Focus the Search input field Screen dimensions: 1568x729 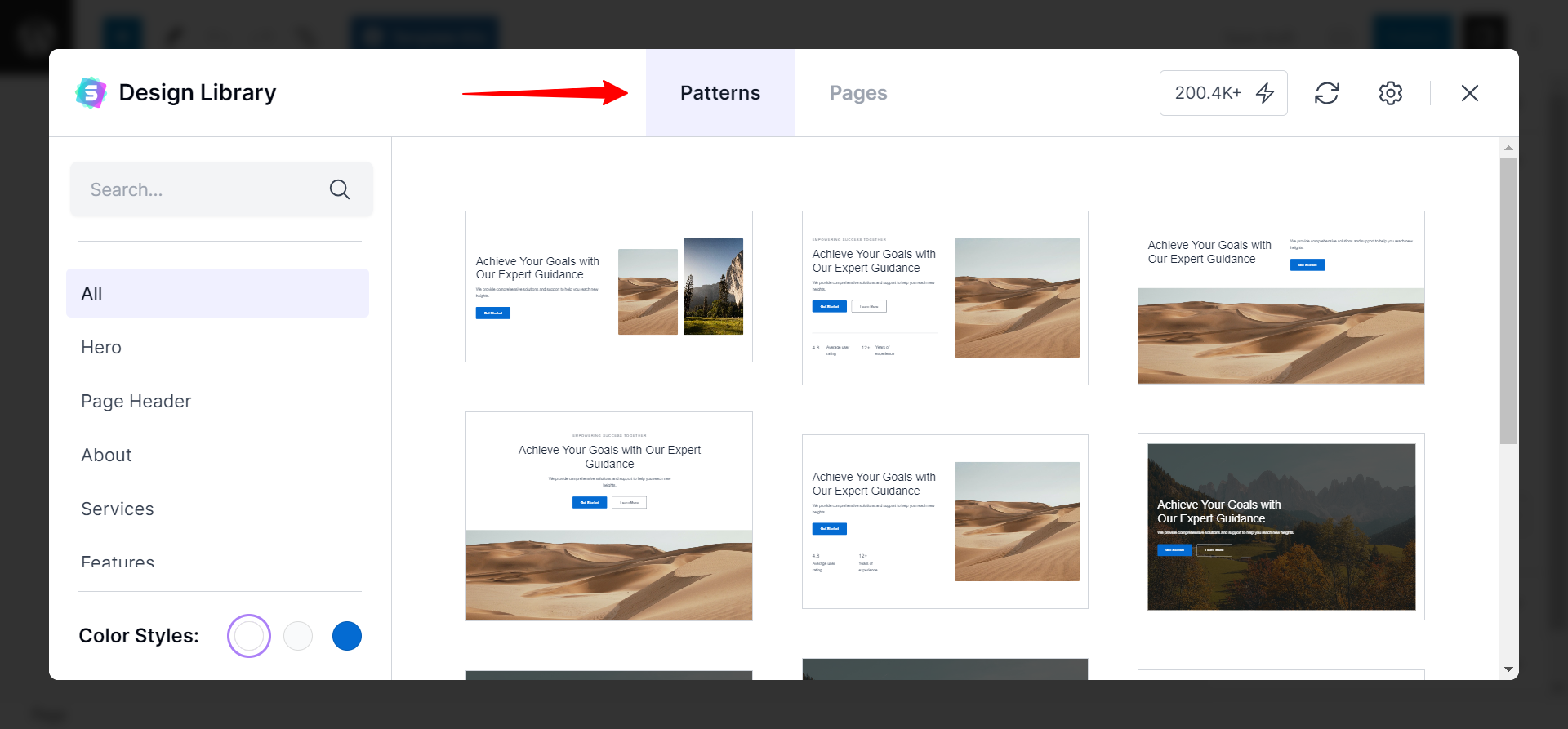[x=221, y=189]
